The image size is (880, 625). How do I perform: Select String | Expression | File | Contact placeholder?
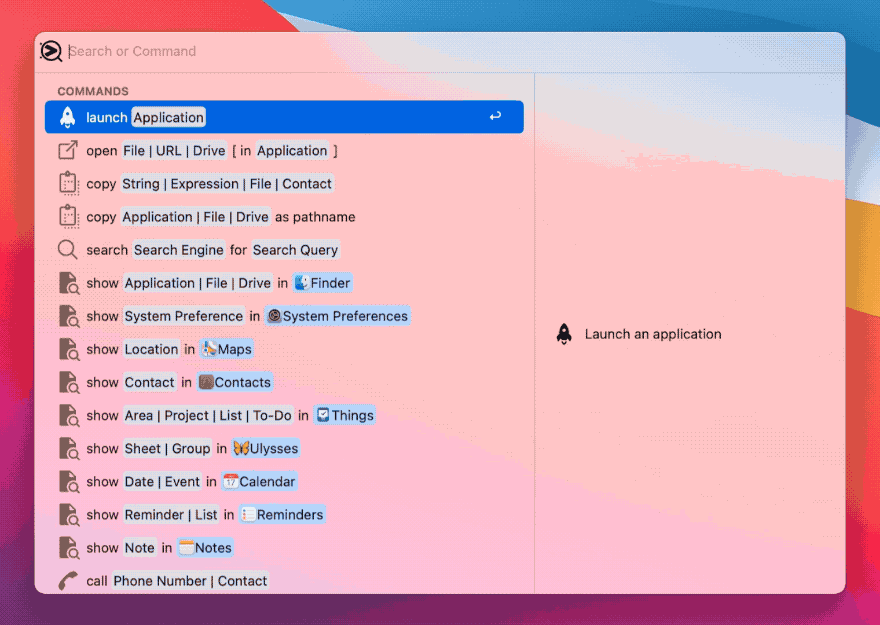(x=227, y=183)
